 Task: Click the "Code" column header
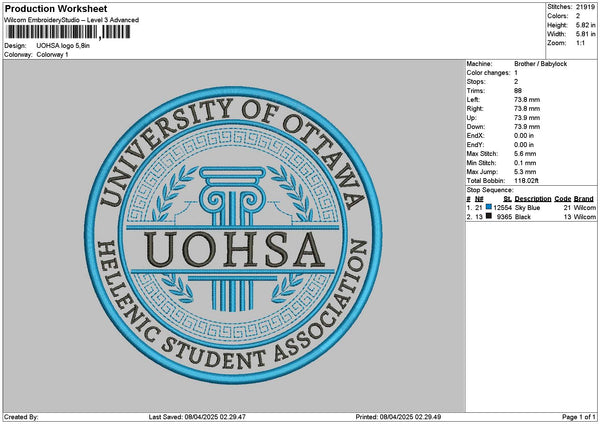pyautogui.click(x=562, y=199)
